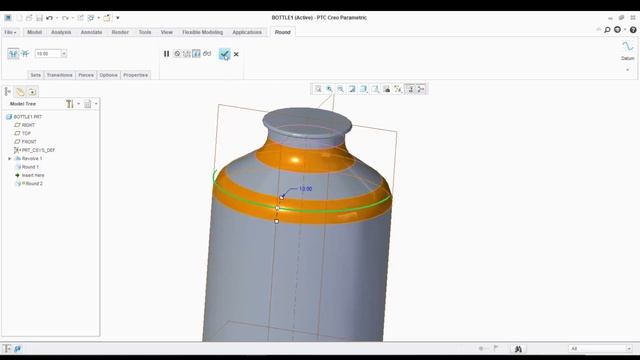Image resolution: width=640 pixels, height=360 pixels.
Task: Click the Repaint icon in graphics toolbar
Action: pyautogui.click(x=352, y=89)
